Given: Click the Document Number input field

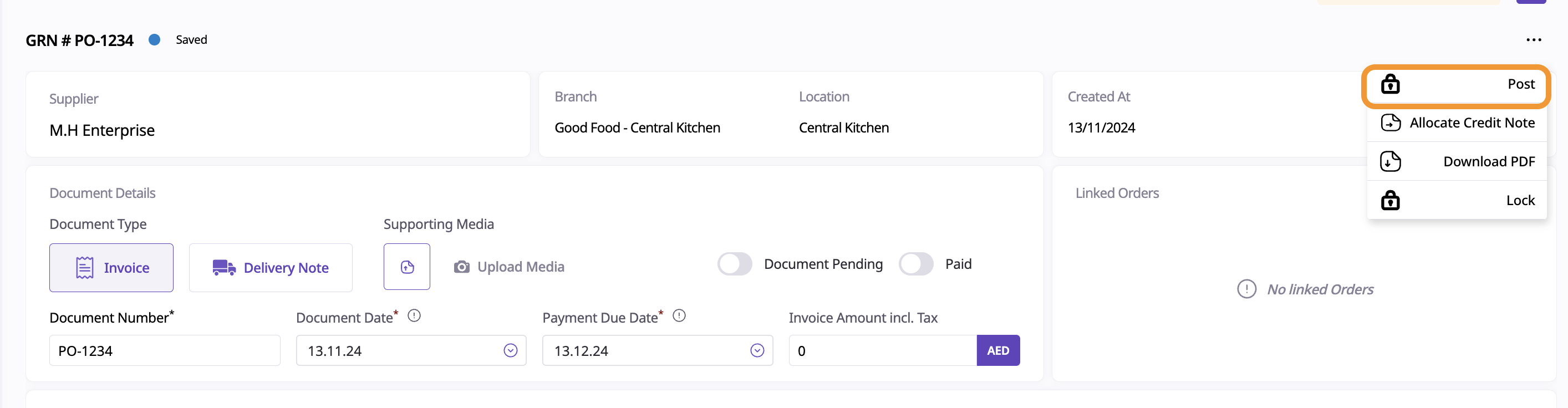Looking at the screenshot, I should [x=164, y=351].
